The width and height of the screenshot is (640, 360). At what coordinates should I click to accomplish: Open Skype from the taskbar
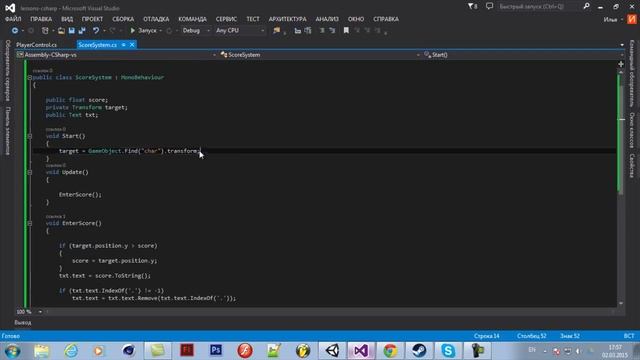(x=448, y=351)
